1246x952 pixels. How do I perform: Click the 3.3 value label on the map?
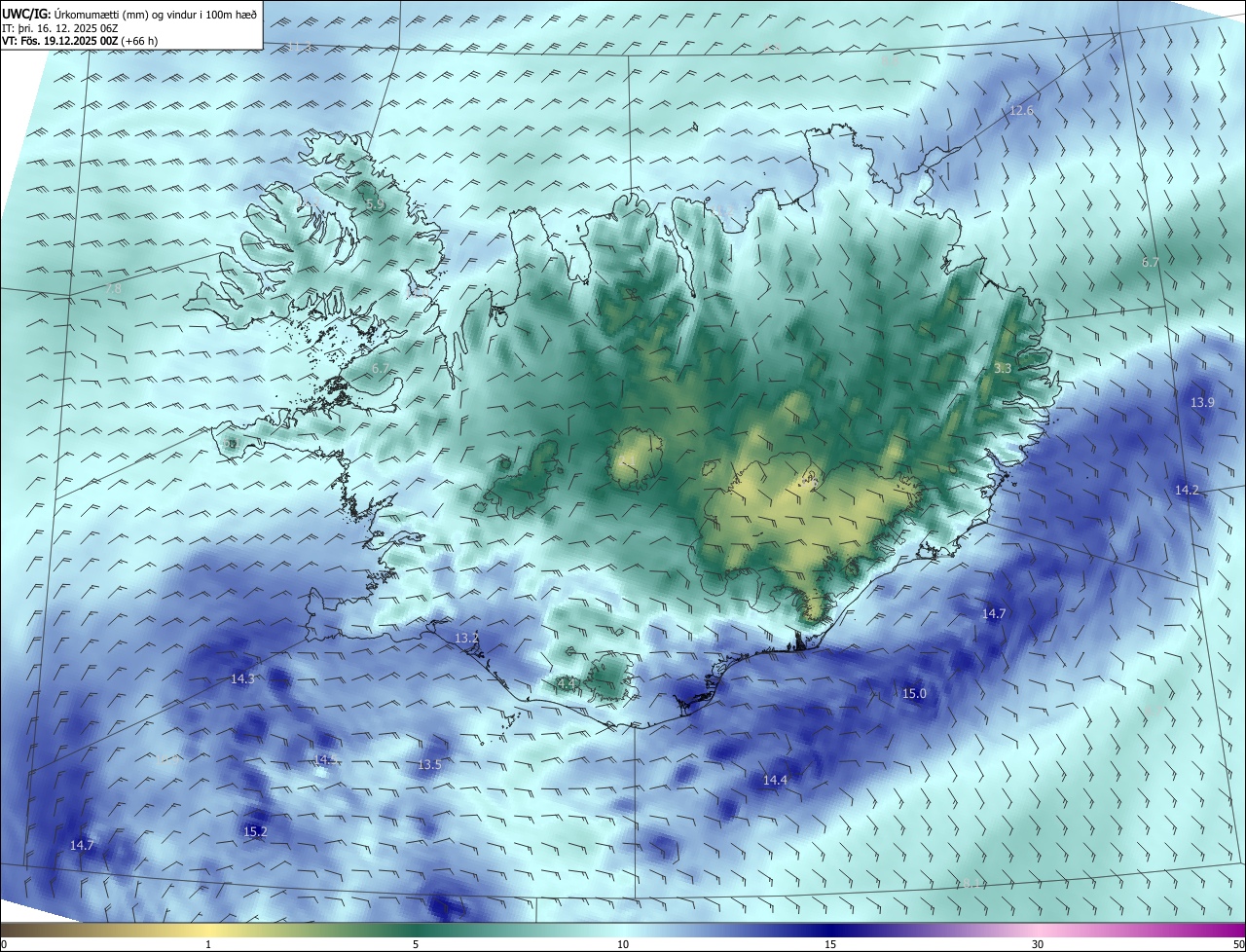(x=1003, y=368)
